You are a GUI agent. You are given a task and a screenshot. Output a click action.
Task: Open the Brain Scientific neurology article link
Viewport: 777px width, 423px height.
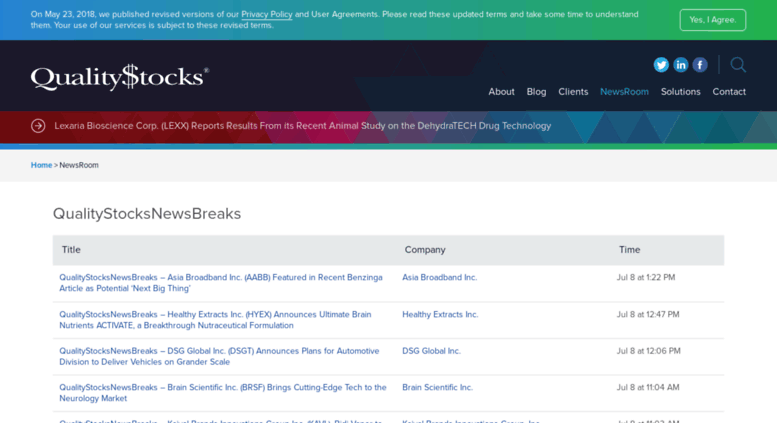pos(222,393)
